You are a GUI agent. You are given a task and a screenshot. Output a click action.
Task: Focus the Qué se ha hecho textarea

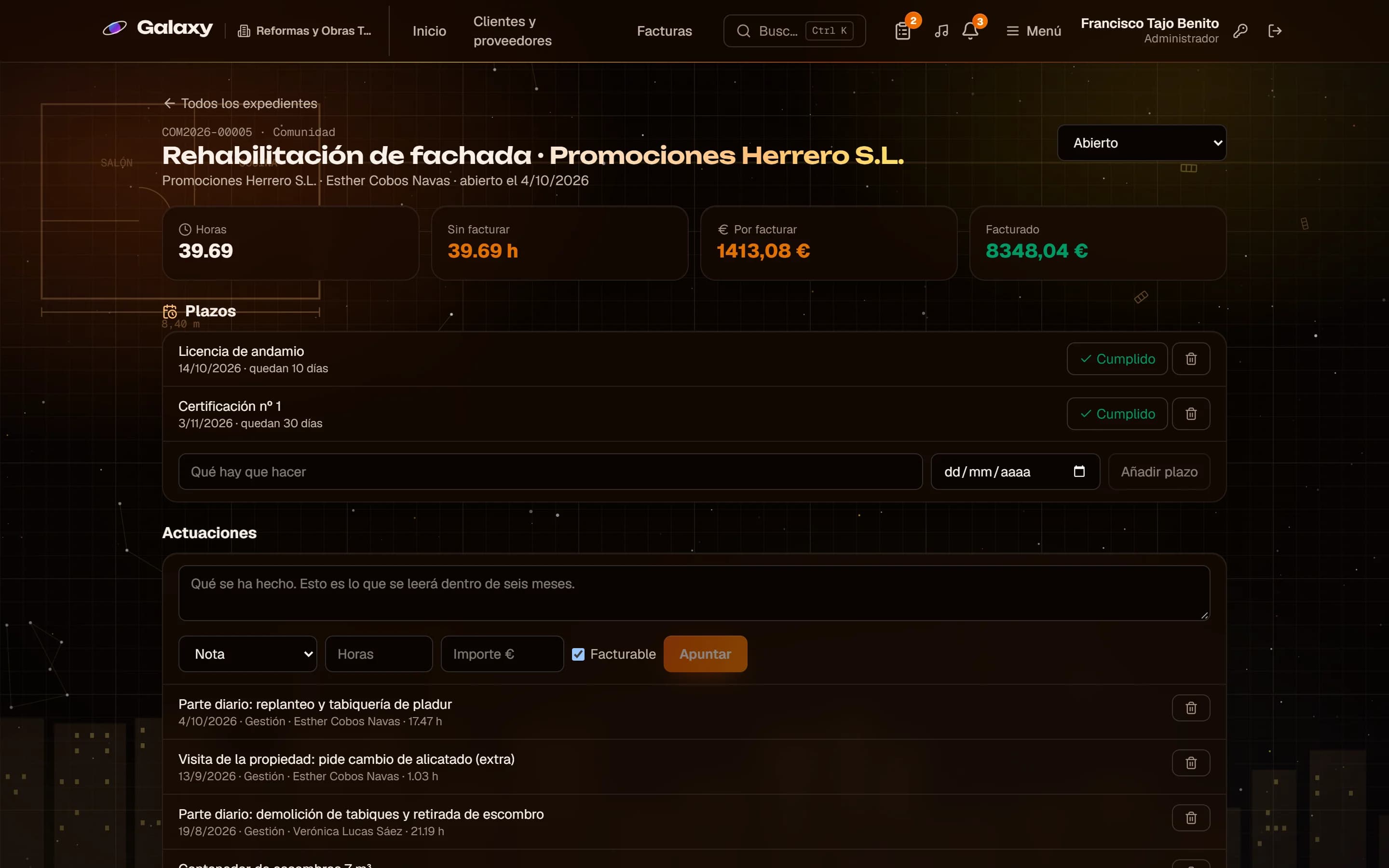pyautogui.click(x=694, y=593)
